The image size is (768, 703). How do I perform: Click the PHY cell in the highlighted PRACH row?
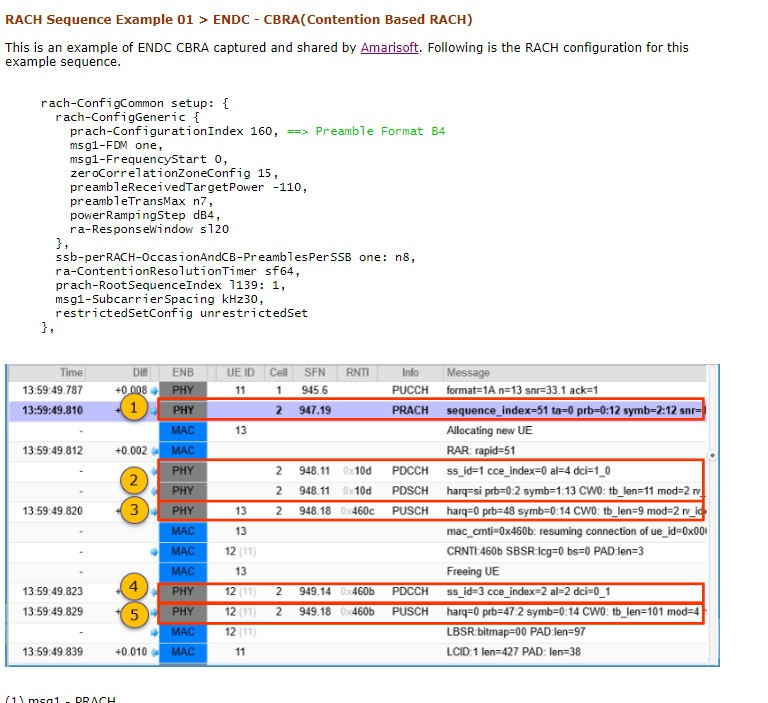click(182, 410)
